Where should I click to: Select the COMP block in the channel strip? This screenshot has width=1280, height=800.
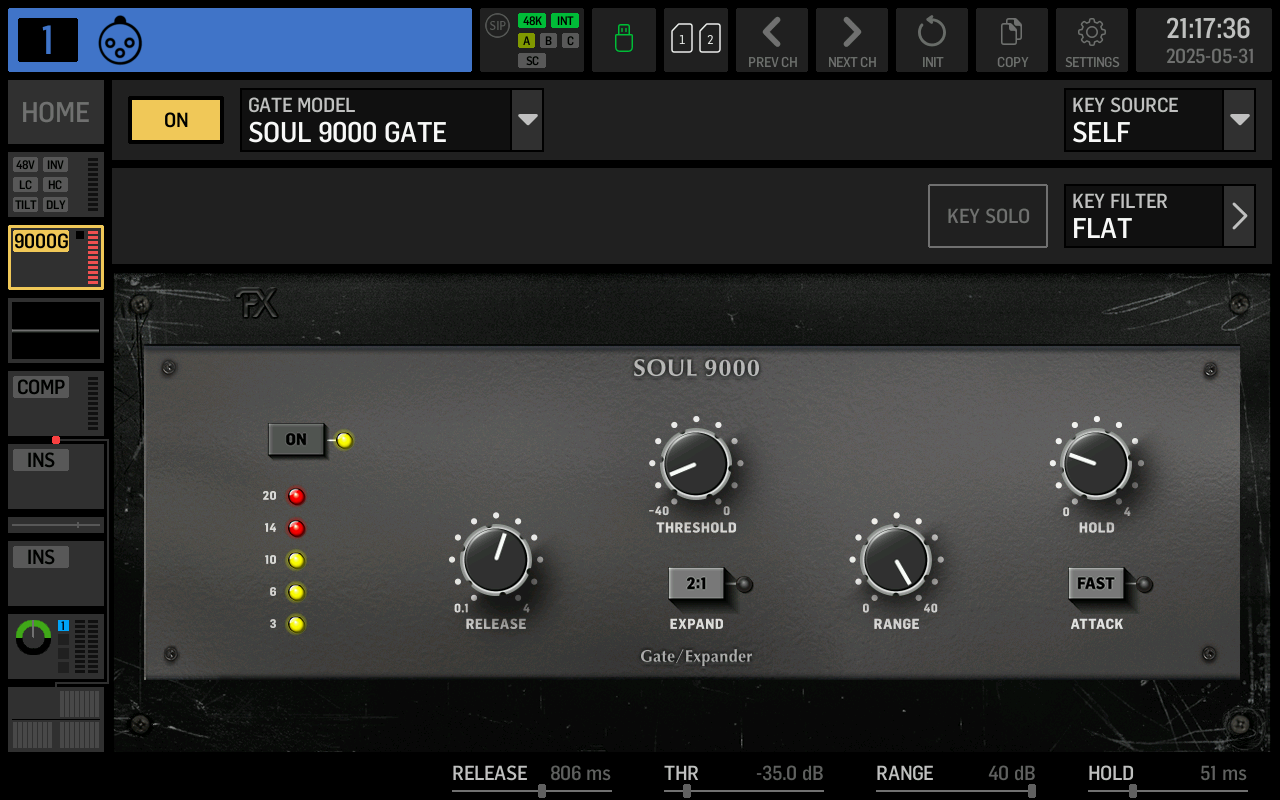click(x=55, y=400)
